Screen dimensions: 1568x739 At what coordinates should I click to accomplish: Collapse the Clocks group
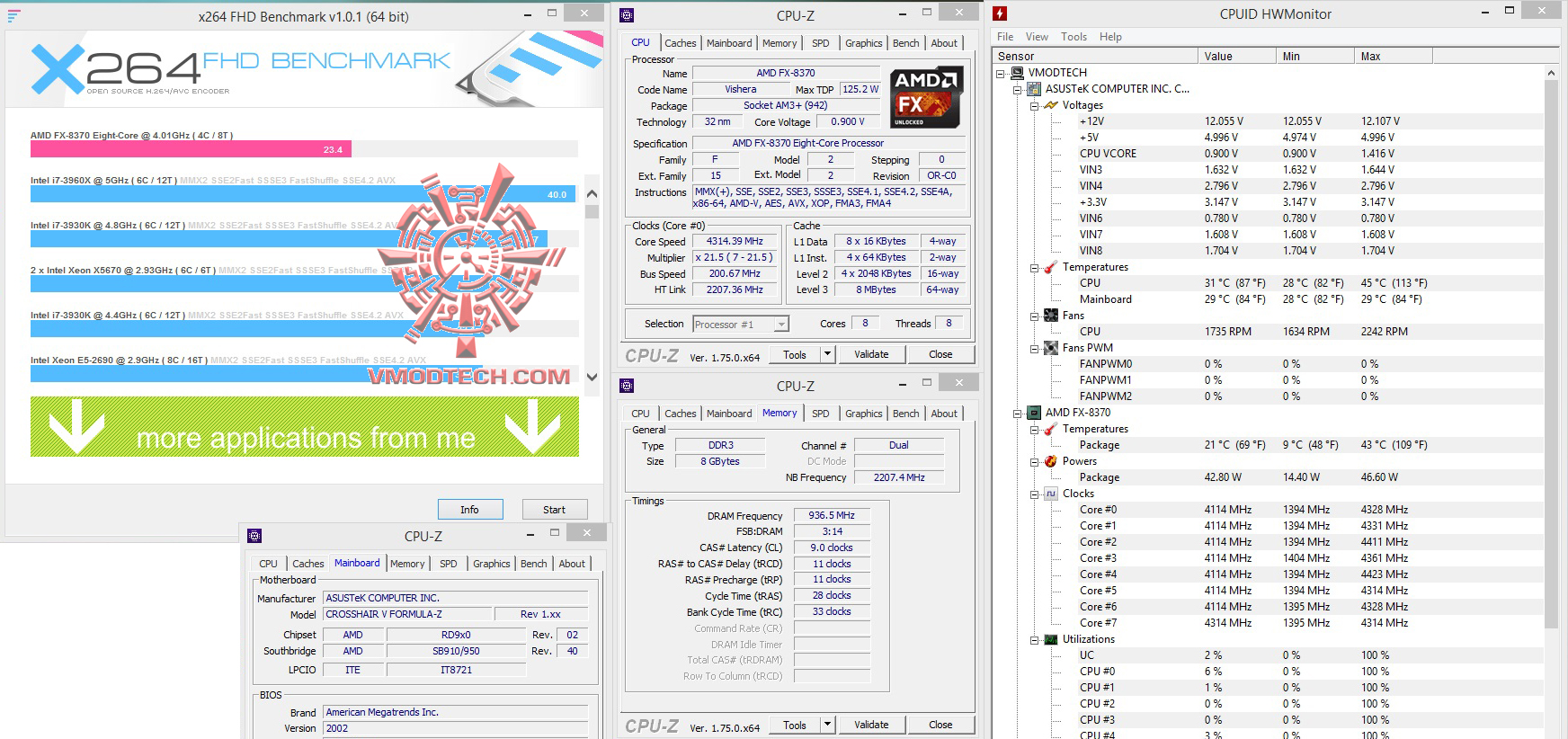[1034, 494]
